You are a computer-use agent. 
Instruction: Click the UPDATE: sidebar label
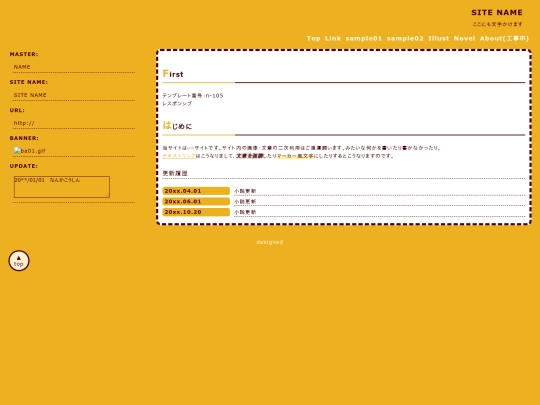point(24,166)
